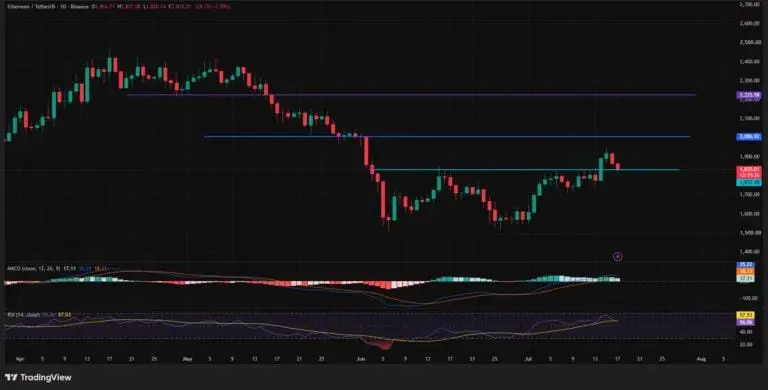Select the purple horizontal resistance line

(x=411, y=95)
